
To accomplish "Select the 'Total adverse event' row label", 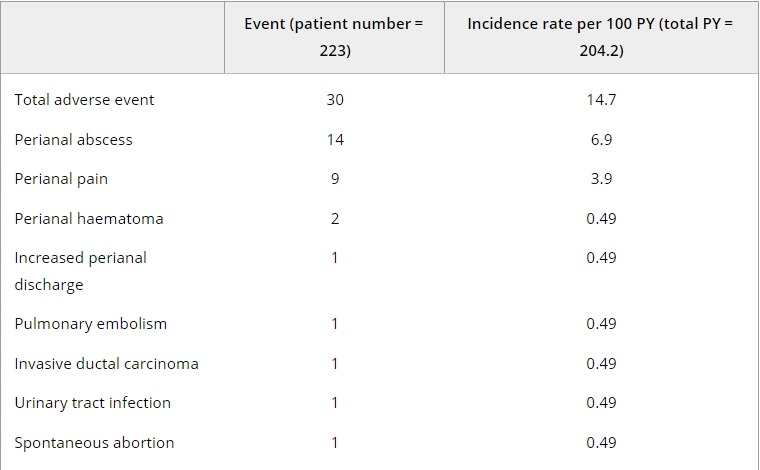I will click(84, 100).
